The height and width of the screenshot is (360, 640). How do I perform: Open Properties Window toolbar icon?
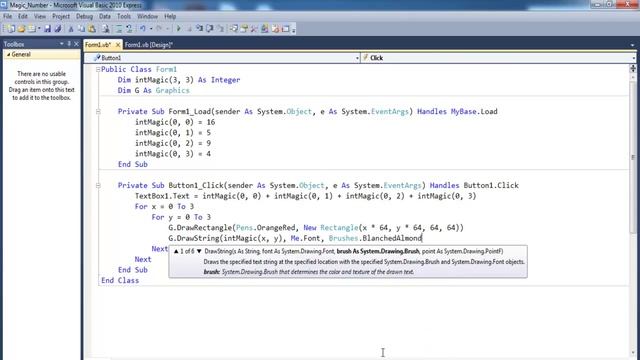(244, 29)
